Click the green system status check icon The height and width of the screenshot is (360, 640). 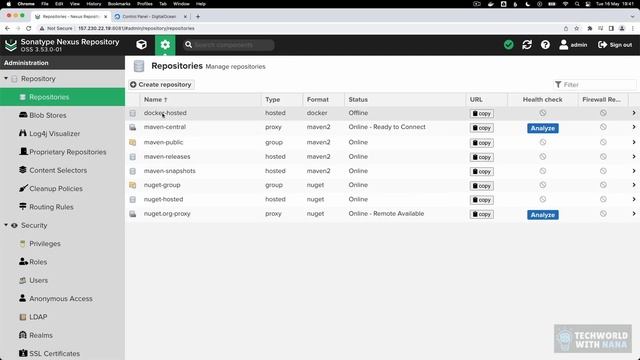click(x=509, y=44)
